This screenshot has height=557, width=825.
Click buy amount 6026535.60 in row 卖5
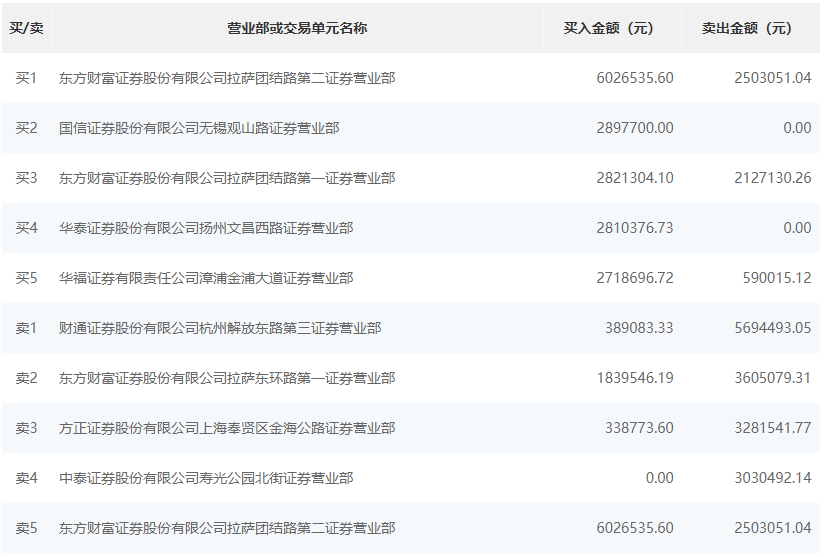tap(635, 528)
